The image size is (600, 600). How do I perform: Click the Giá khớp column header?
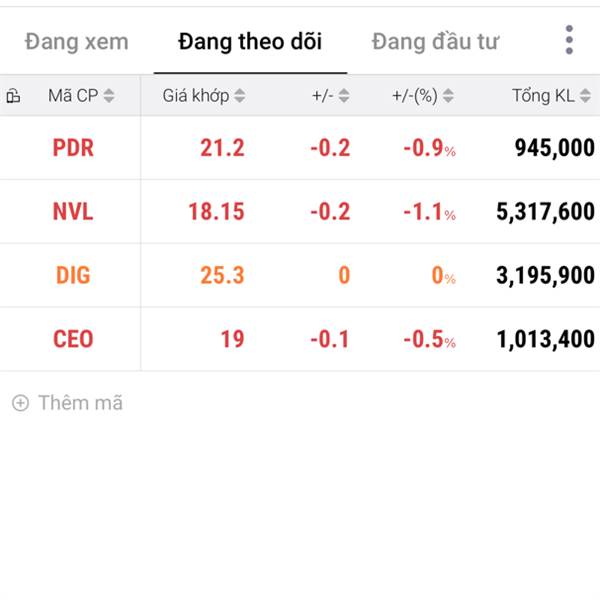point(196,96)
